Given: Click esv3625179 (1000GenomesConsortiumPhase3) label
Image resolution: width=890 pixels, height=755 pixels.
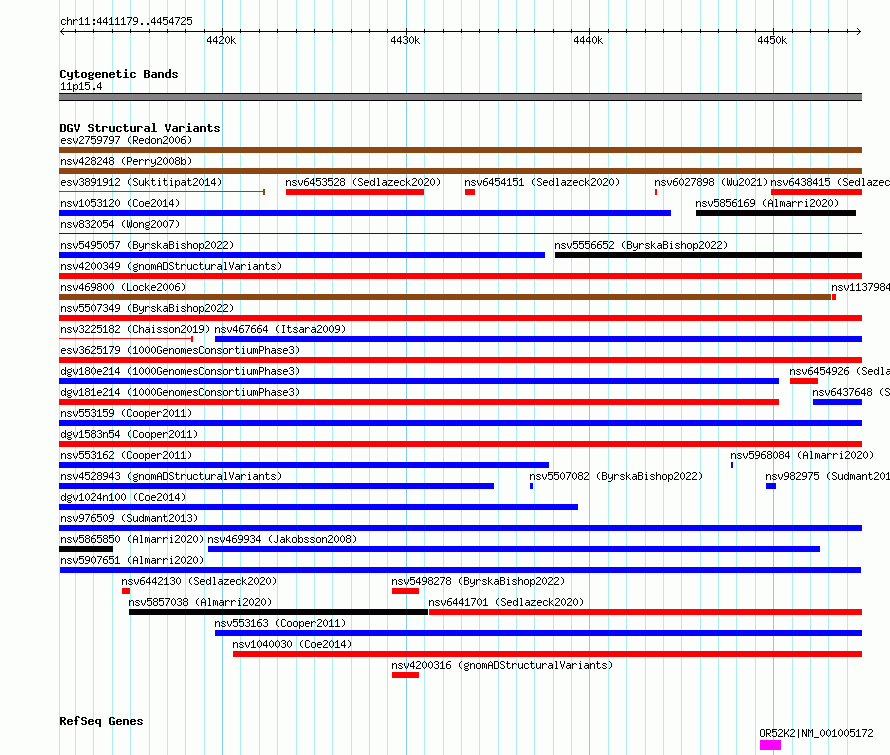Looking at the screenshot, I should point(180,350).
